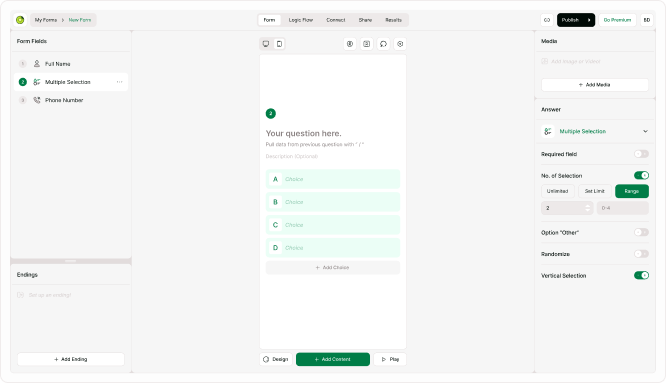This screenshot has width=666, height=383.
Task: Click the Multiple Selection field icon in list
Action: click(x=37, y=82)
